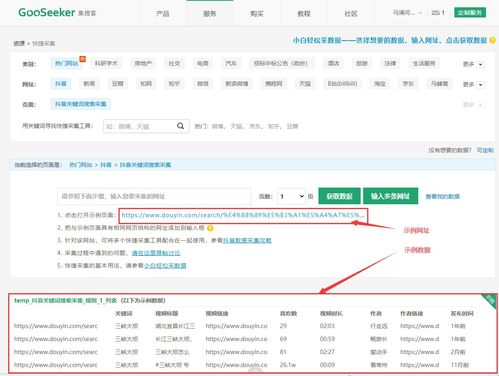Select the B站(bilibili) website filter
The image size is (499, 376).
[x=342, y=84]
